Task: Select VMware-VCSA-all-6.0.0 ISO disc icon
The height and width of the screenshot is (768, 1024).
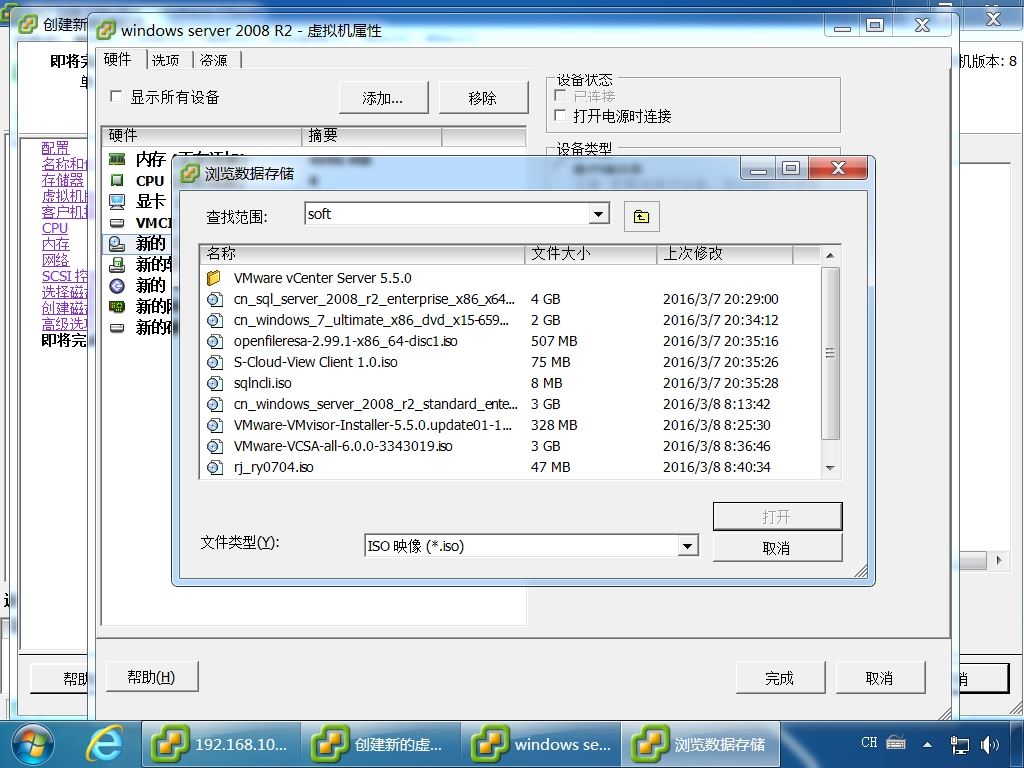Action: pyautogui.click(x=214, y=446)
